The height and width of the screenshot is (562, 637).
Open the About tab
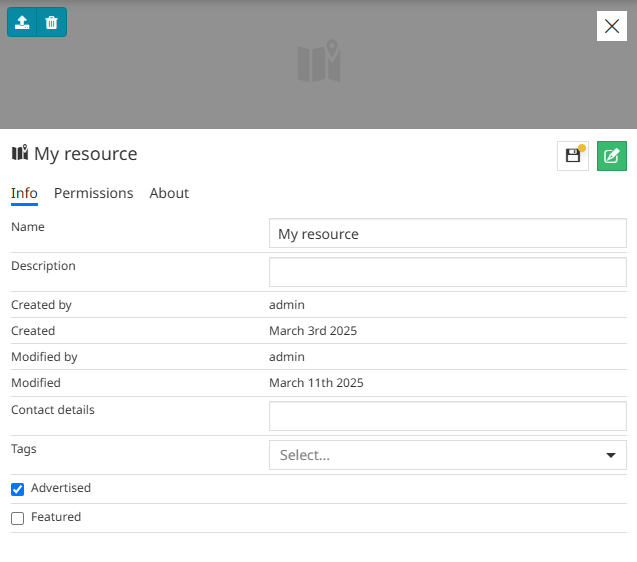pos(169,193)
